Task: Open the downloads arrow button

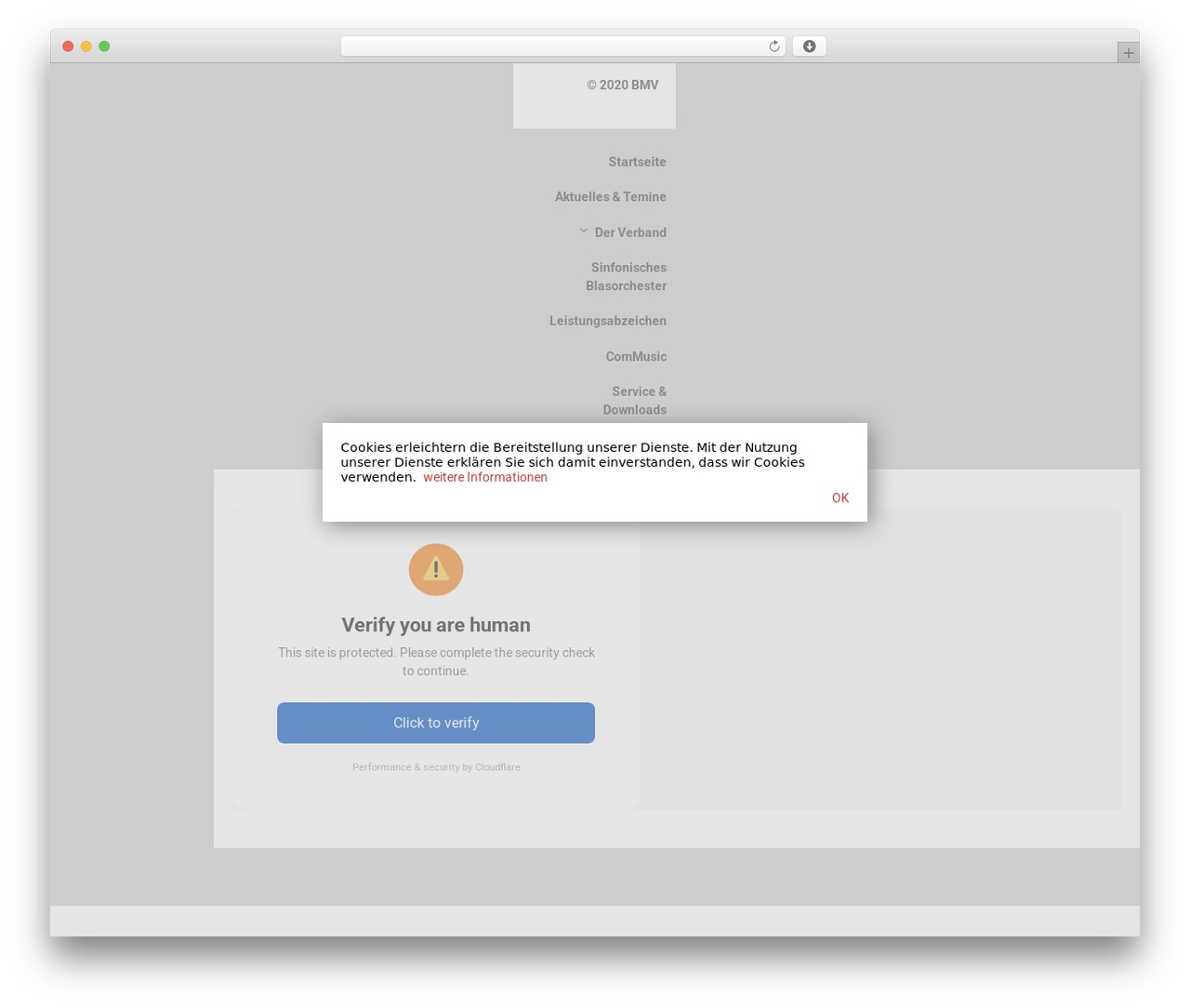Action: [809, 46]
